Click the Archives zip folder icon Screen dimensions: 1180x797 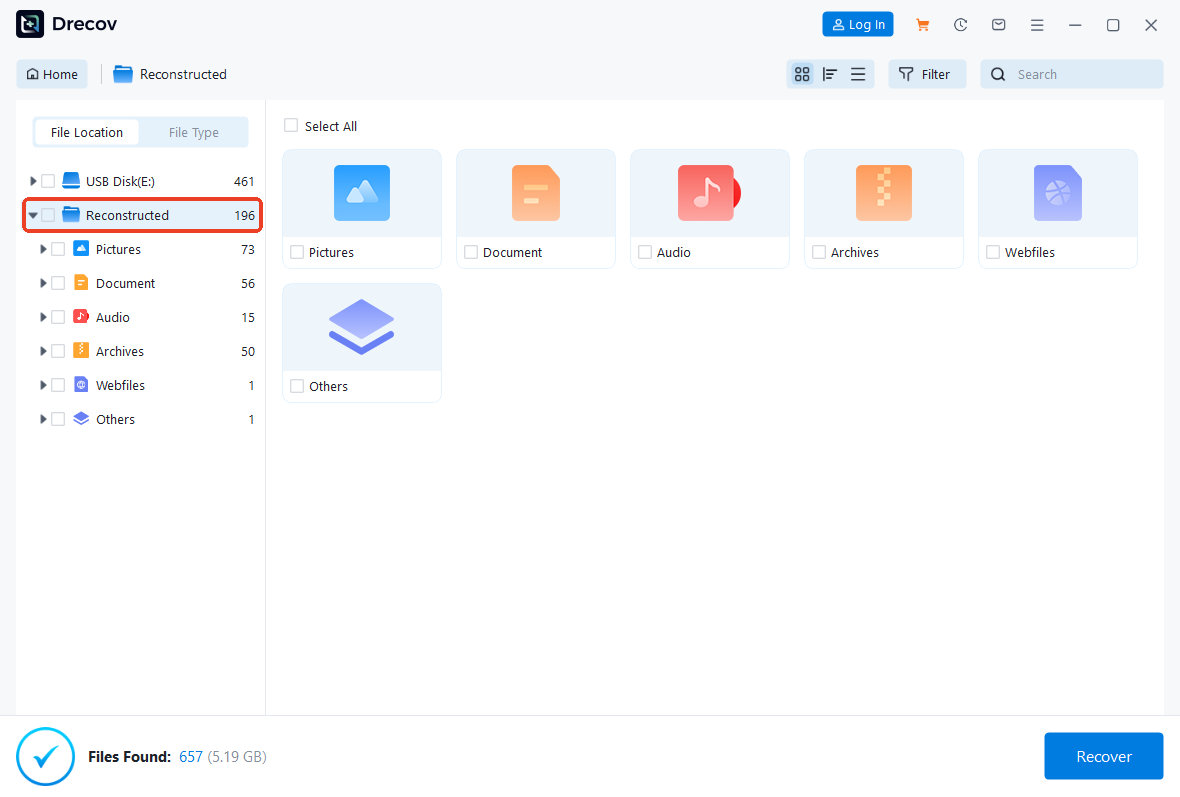coord(883,193)
